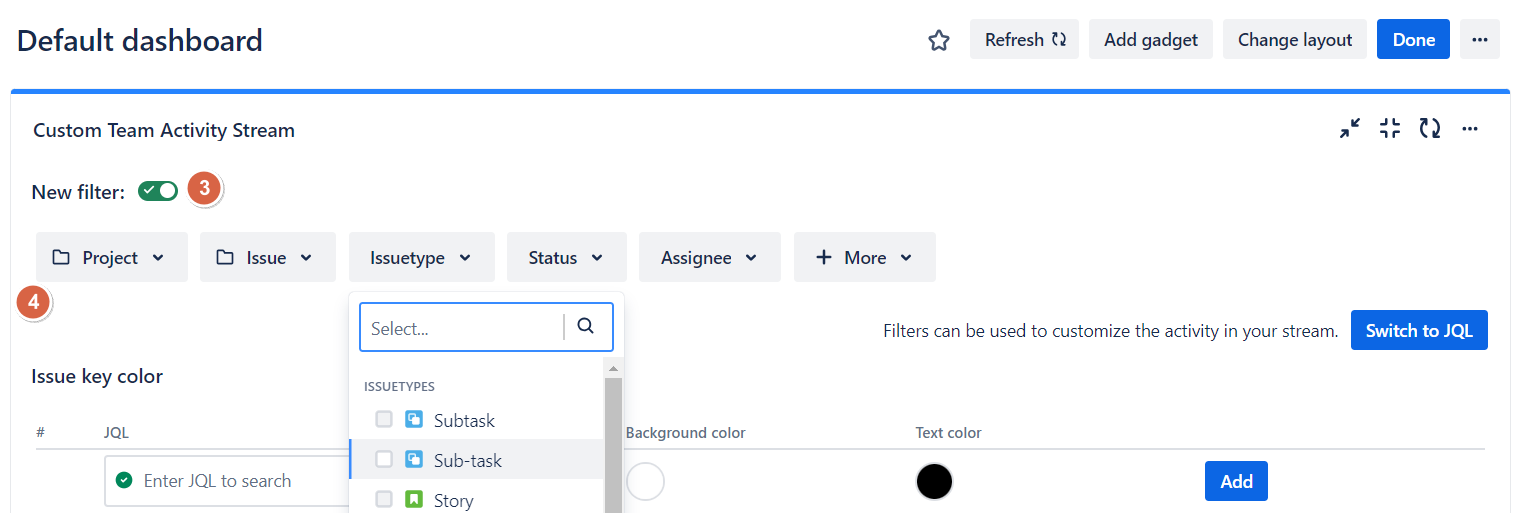Viewport: 1540px width, 513px height.
Task: Pick the black Text color swatch
Action: click(934, 481)
